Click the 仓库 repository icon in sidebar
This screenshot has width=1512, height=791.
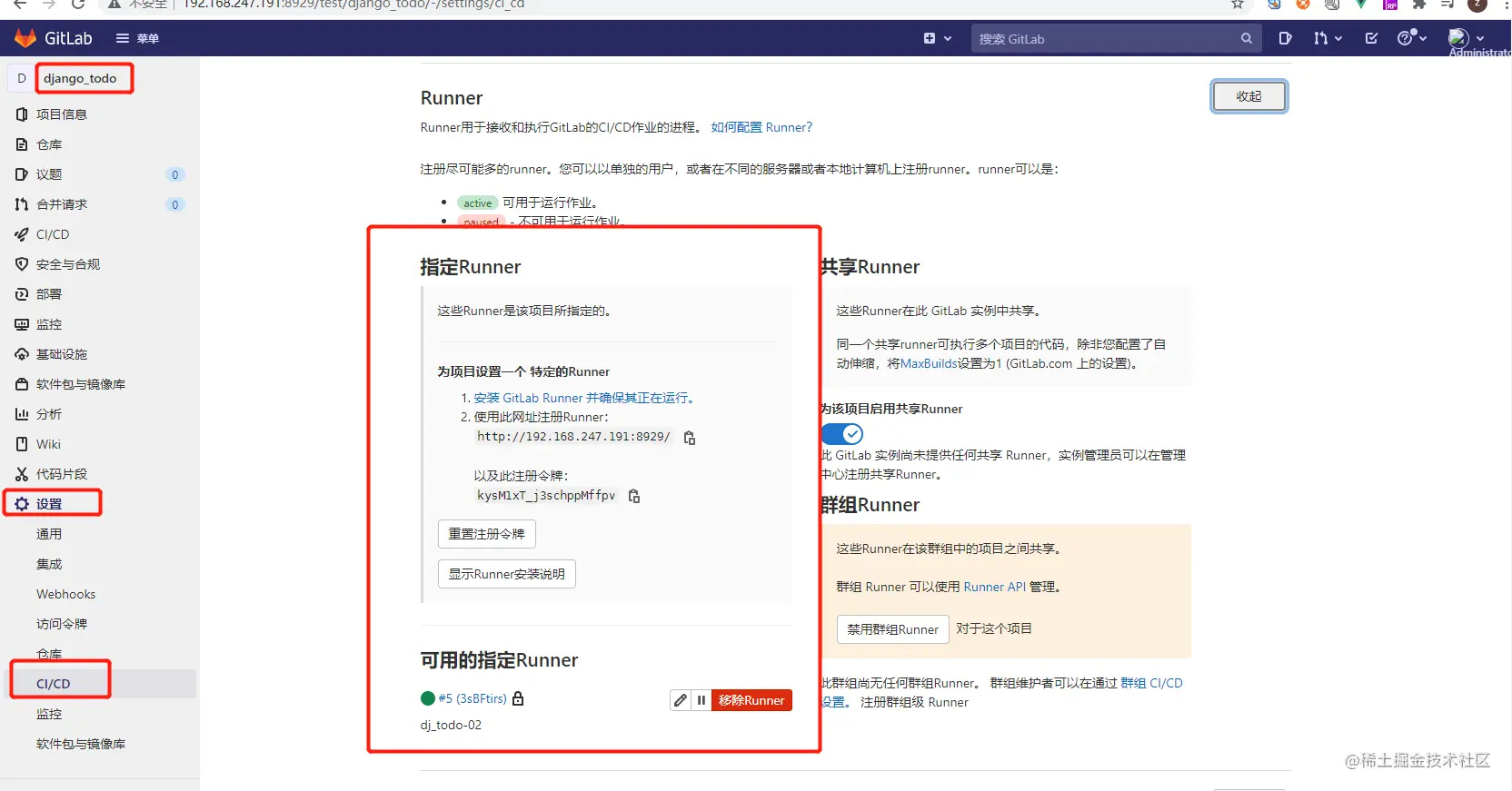(x=22, y=144)
